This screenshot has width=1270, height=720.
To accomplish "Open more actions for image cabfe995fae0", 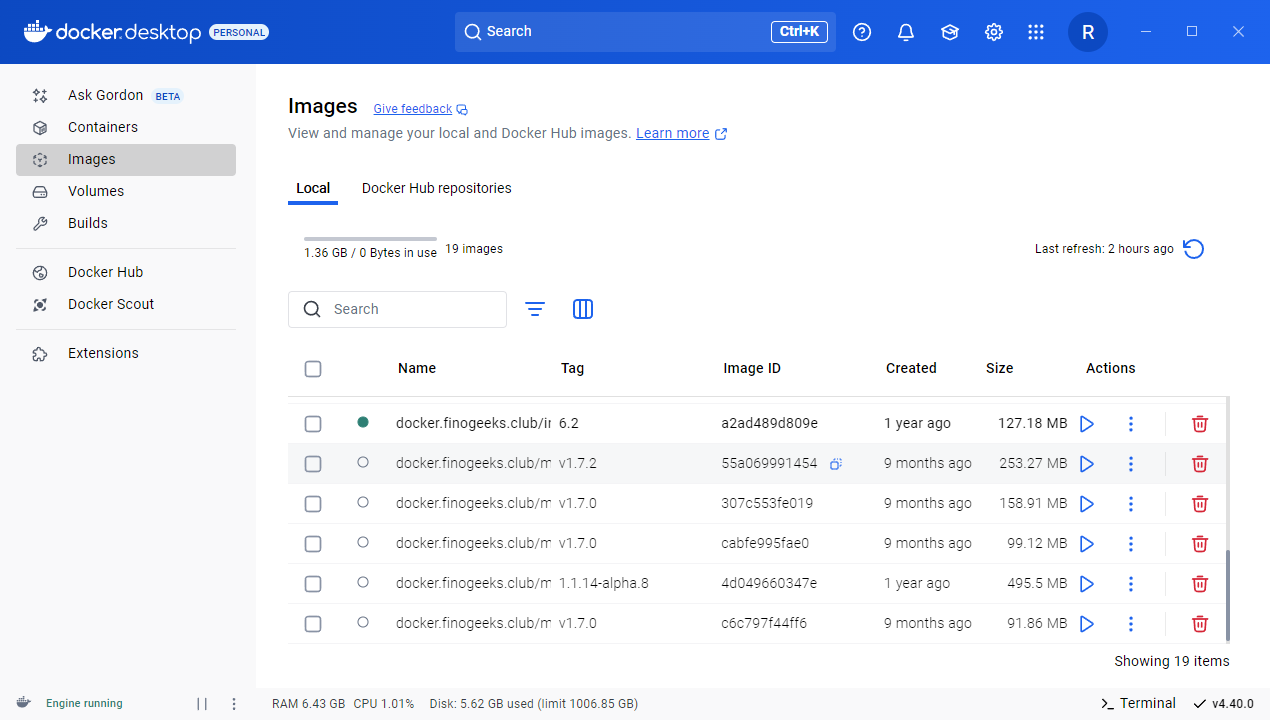I will coord(1131,544).
